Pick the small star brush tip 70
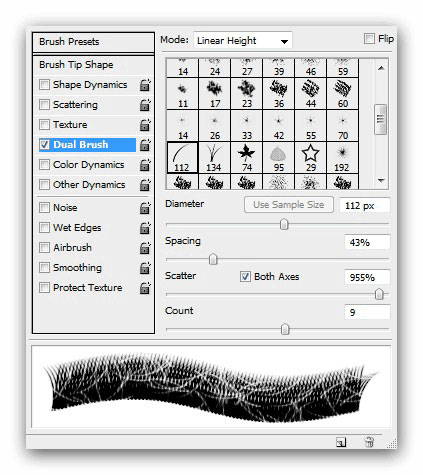The image size is (423, 475). tap(342, 126)
